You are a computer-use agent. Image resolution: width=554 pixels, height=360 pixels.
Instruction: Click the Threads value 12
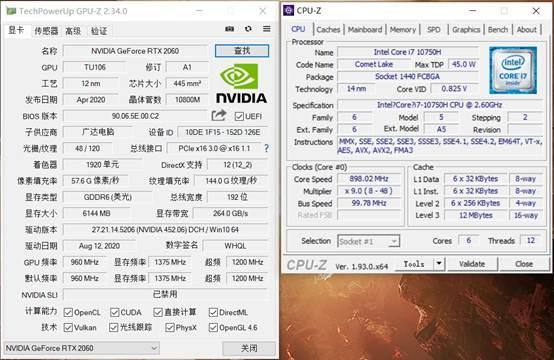click(531, 241)
